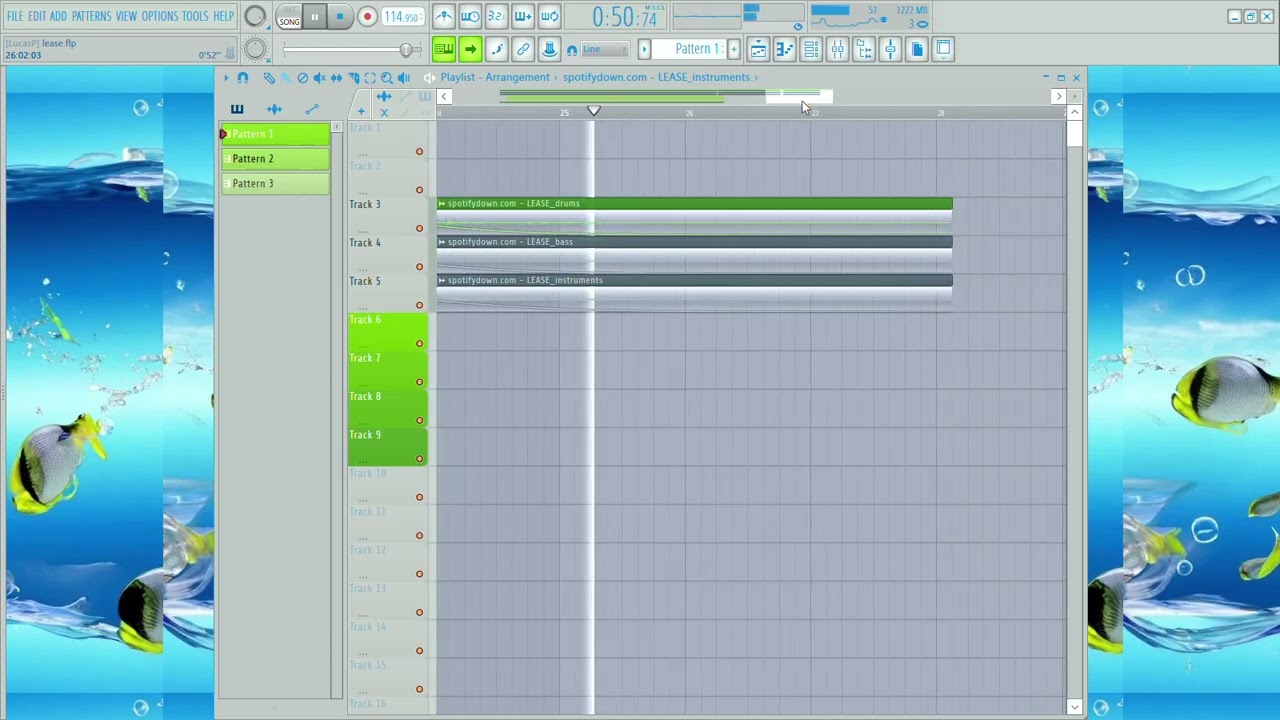Pause playback

pos(314,16)
